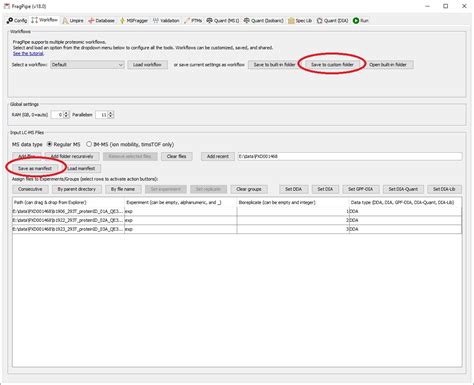This screenshot has height=385, width=474.
Task: Click the Bioreplicate column header
Action: pos(293,202)
